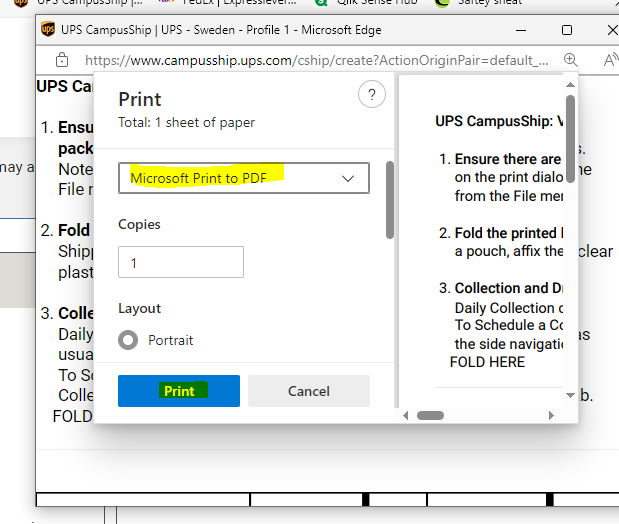Click the Qlik Sense green tab icon
The height and width of the screenshot is (524, 619).
(322, 2)
